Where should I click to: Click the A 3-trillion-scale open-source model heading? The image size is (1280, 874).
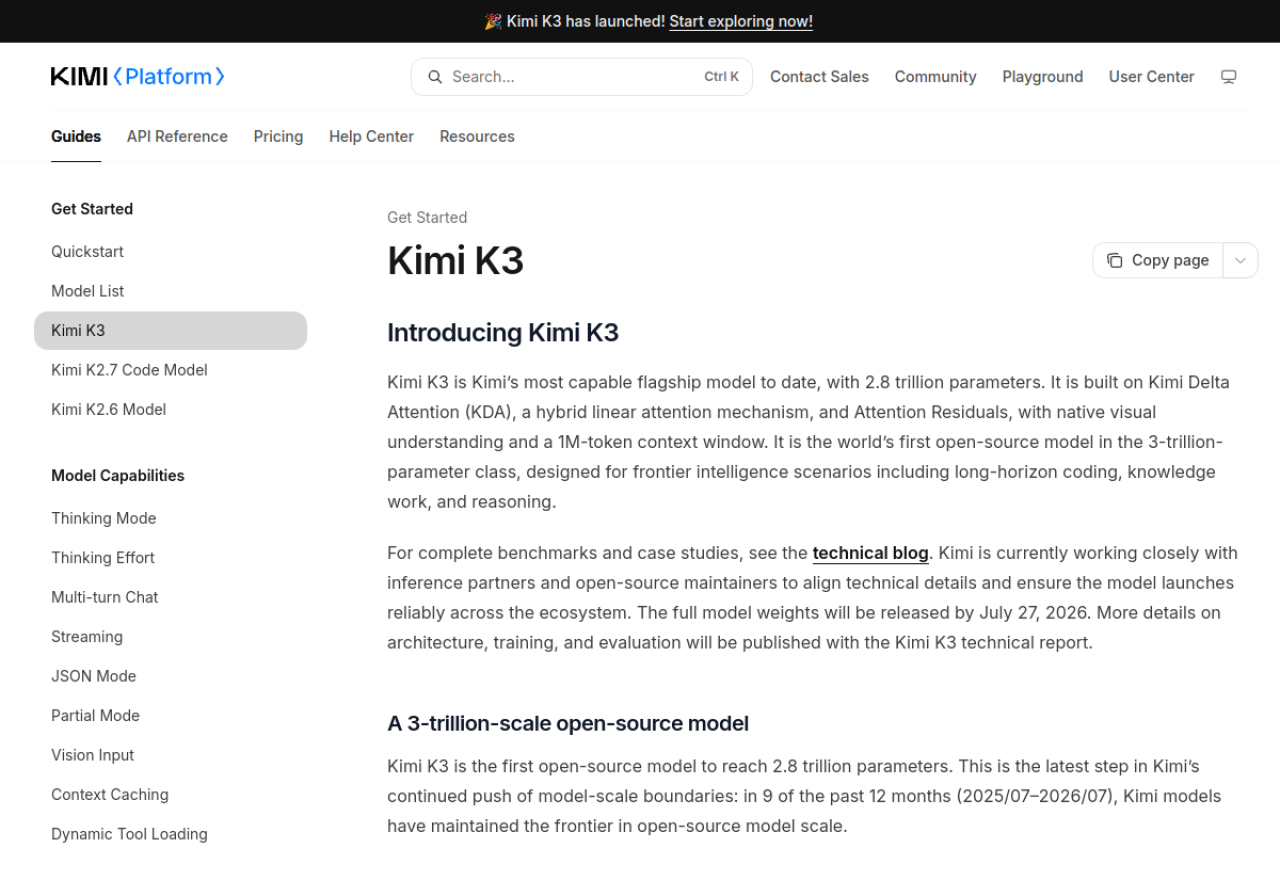pyautogui.click(x=568, y=723)
